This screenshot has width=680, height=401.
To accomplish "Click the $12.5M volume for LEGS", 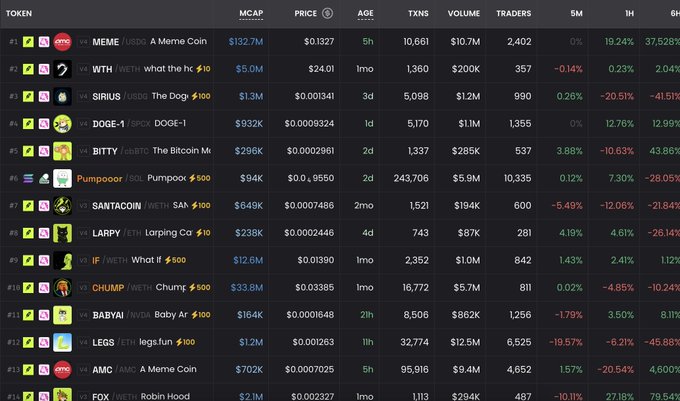I will [x=465, y=342].
